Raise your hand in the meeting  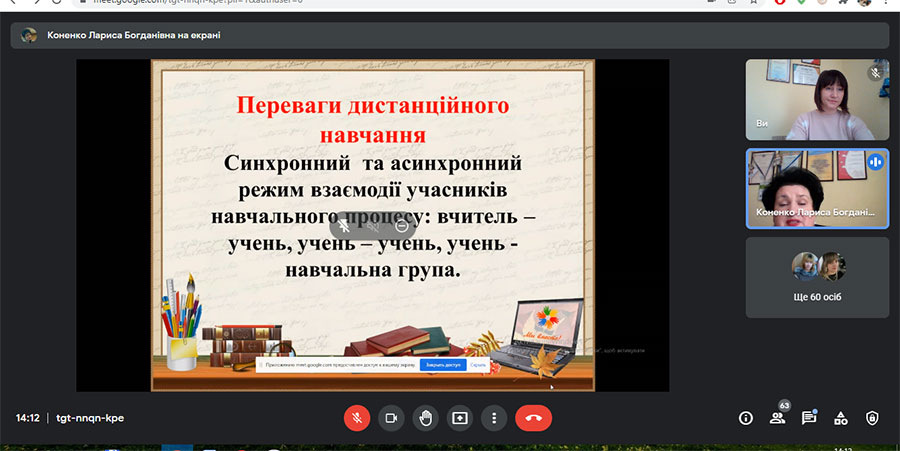[425, 418]
